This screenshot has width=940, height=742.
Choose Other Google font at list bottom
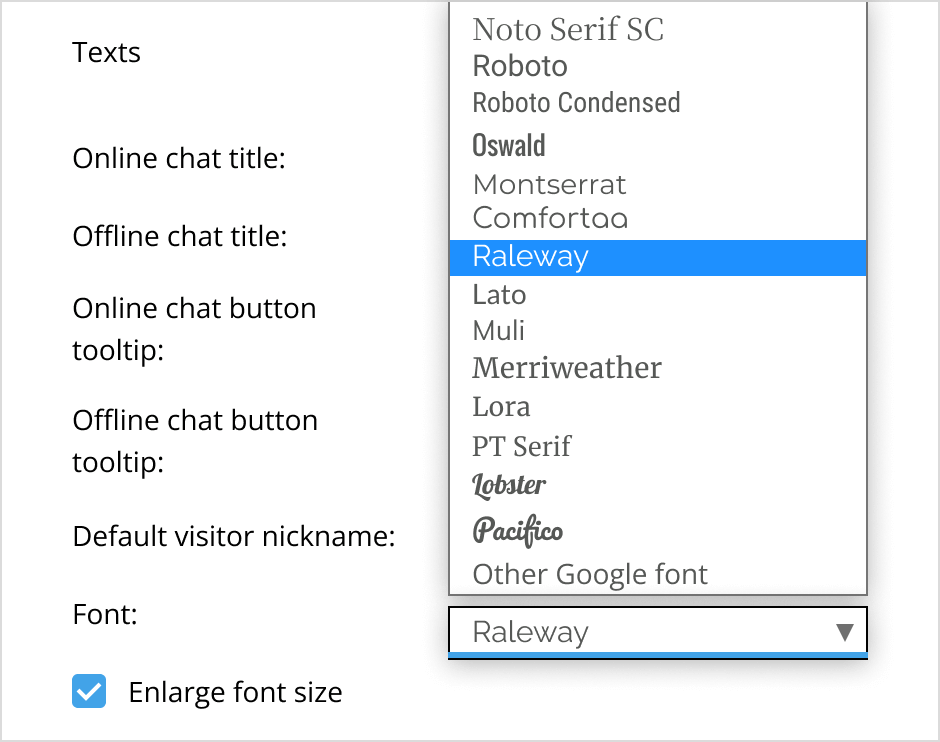(588, 574)
